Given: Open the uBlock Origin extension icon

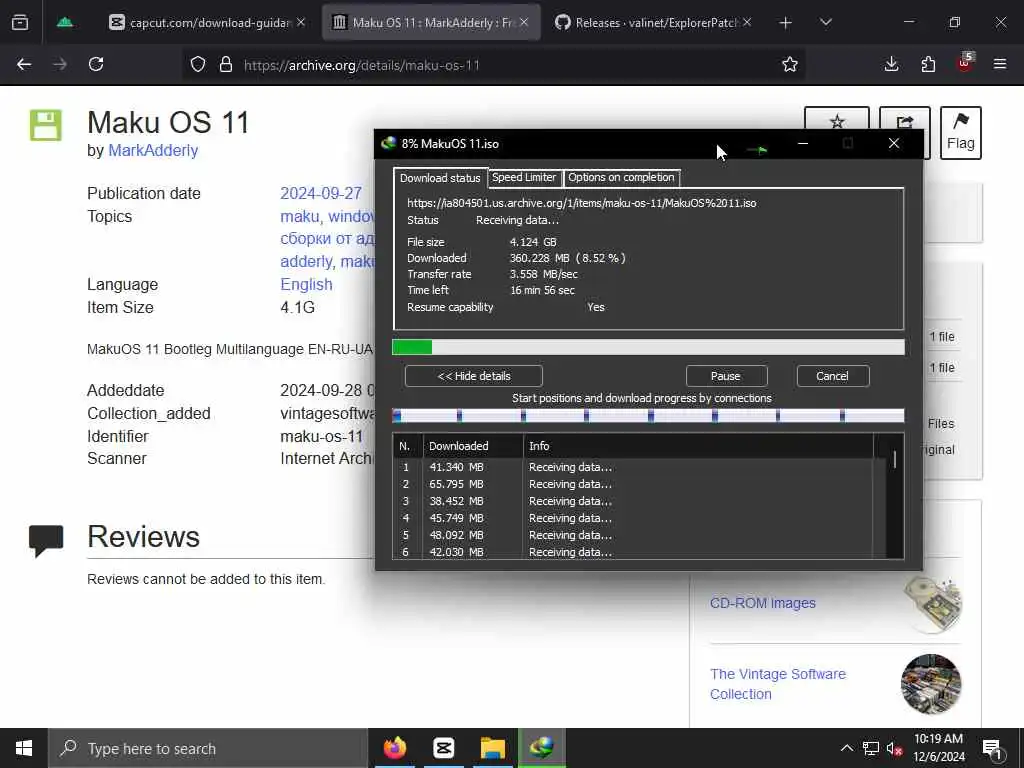Looking at the screenshot, I should click(x=965, y=63).
